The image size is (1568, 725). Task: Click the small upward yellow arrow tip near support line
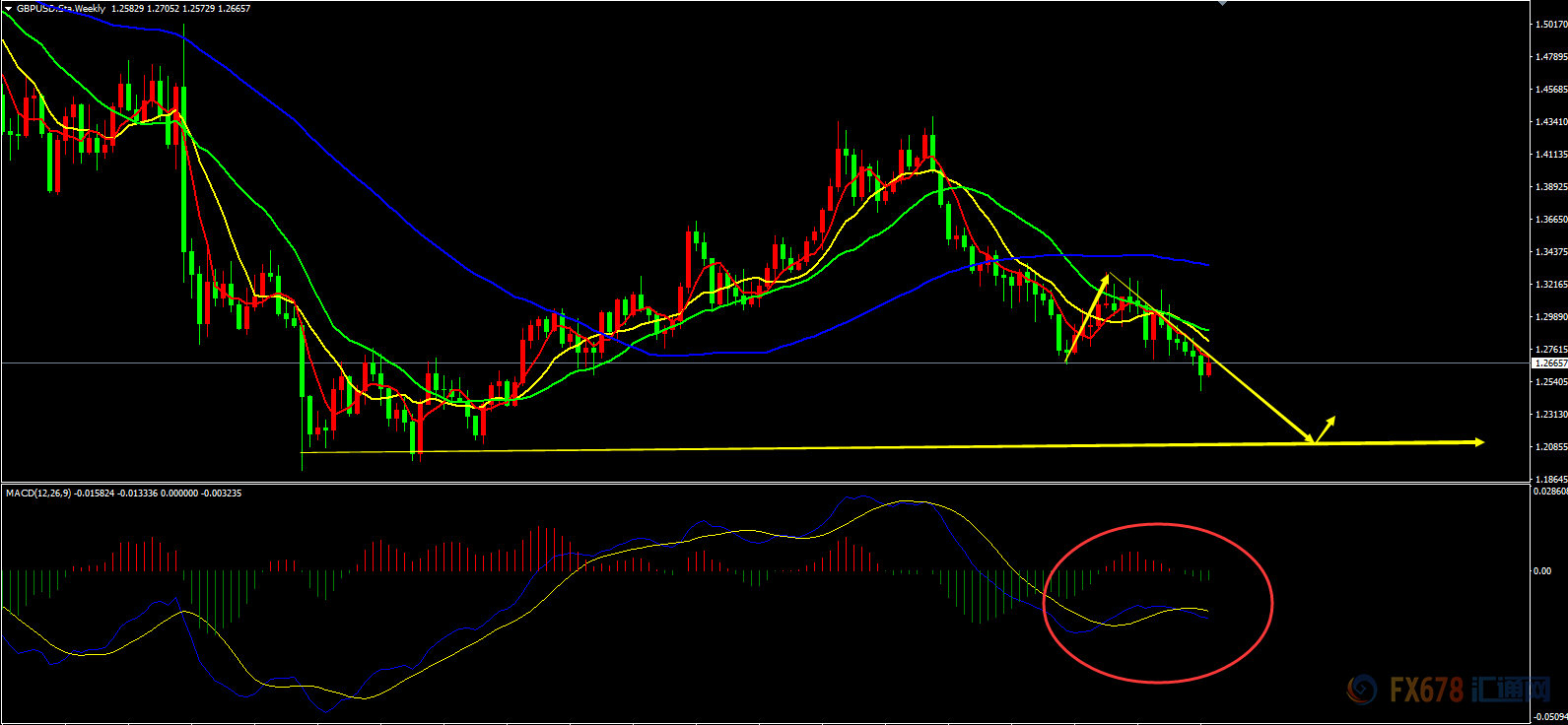(1332, 419)
